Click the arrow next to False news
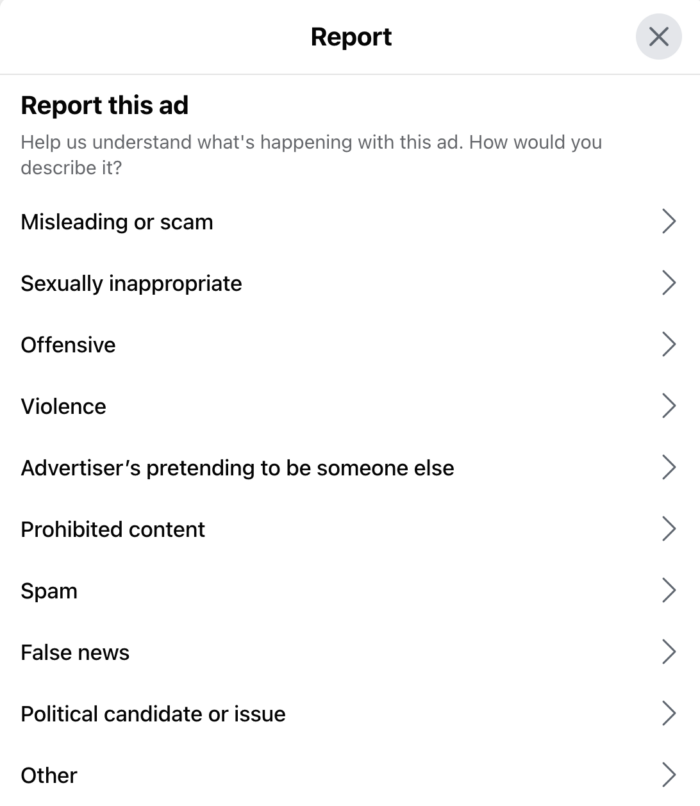 point(669,652)
